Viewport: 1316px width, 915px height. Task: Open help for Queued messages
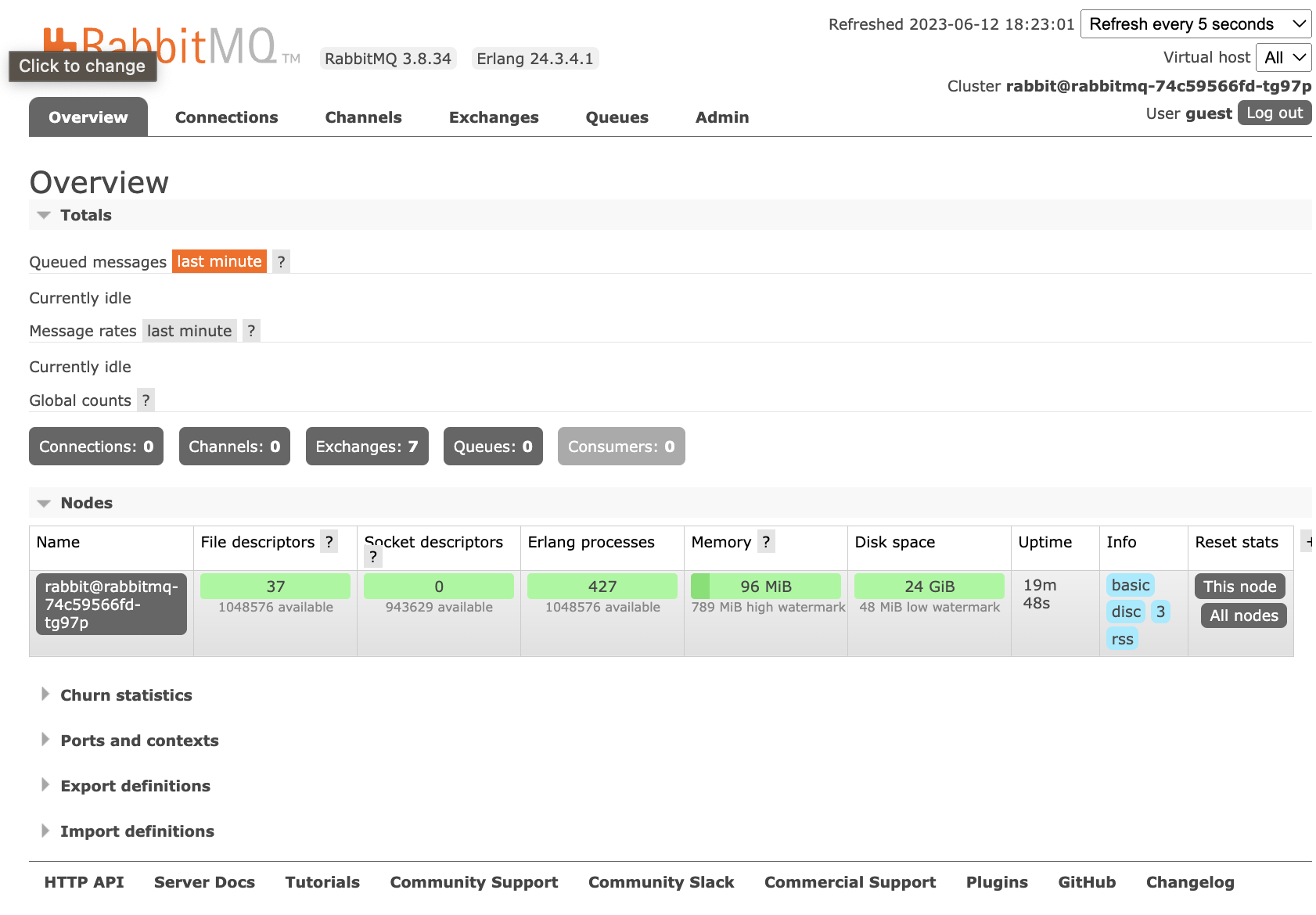coord(281,262)
